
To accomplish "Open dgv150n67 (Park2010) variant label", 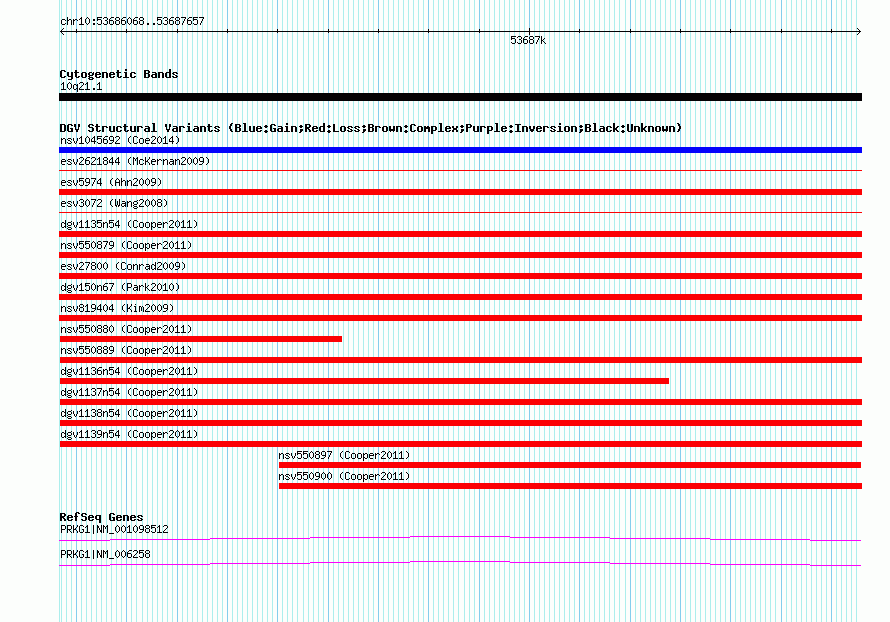I will [x=120, y=287].
